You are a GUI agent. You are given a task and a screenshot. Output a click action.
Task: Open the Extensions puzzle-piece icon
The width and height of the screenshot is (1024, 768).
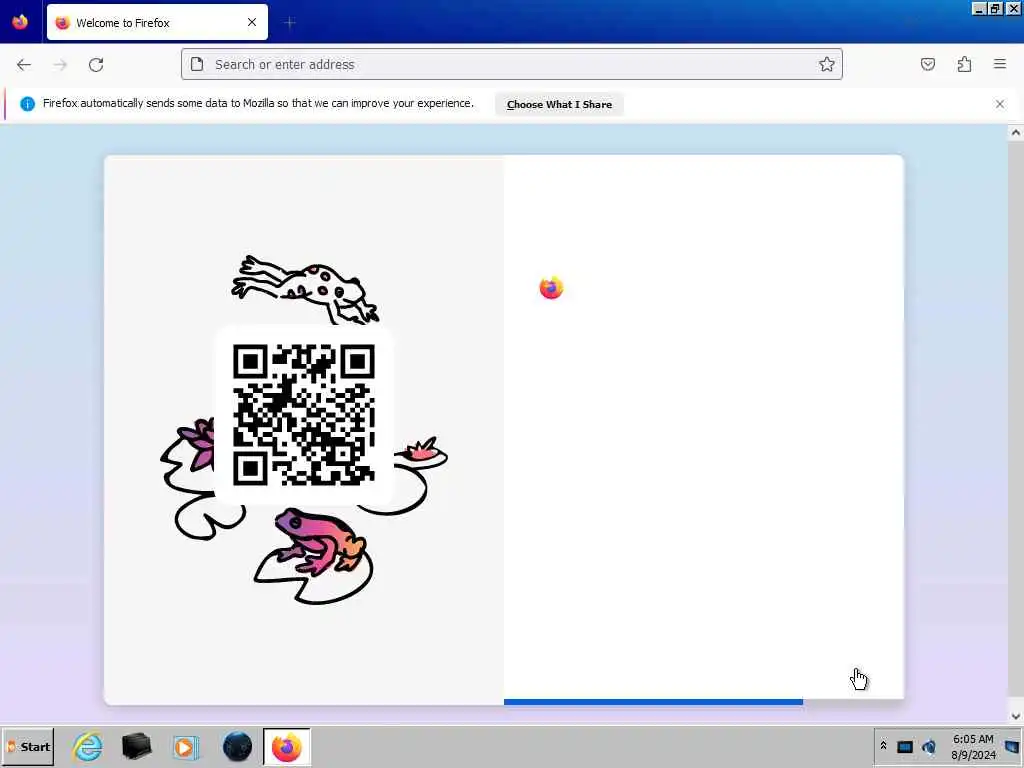964,64
